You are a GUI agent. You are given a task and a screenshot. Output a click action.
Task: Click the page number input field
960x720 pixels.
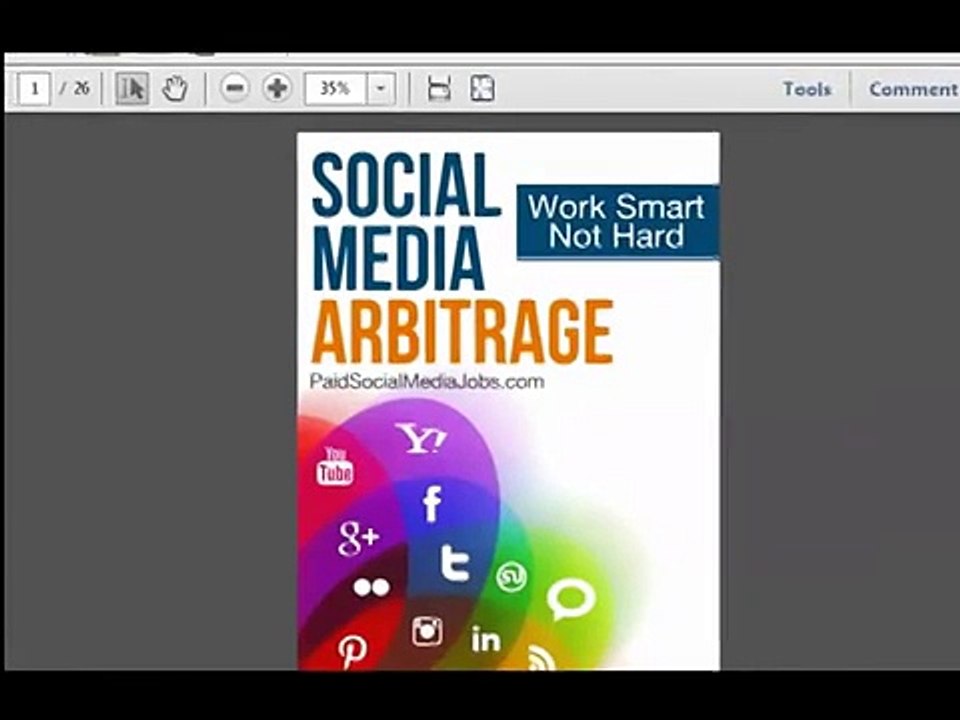click(x=34, y=89)
